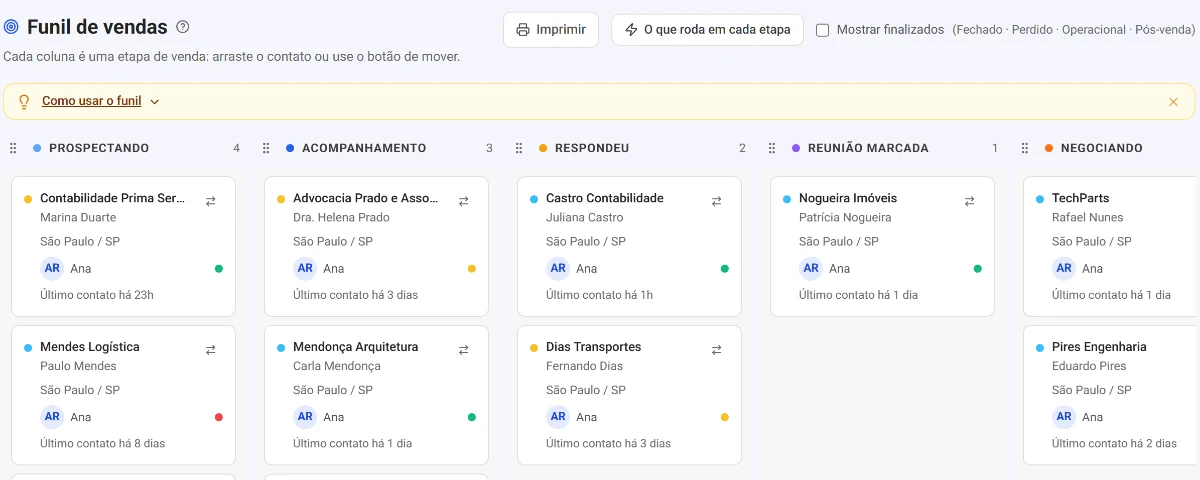This screenshot has width=1200, height=480.
Task: Click drag handle of NEGOCIANDO column
Action: (x=1025, y=148)
